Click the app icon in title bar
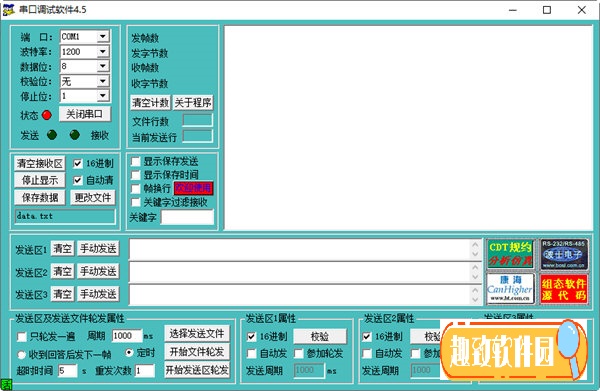600x391 pixels. pos(8,10)
